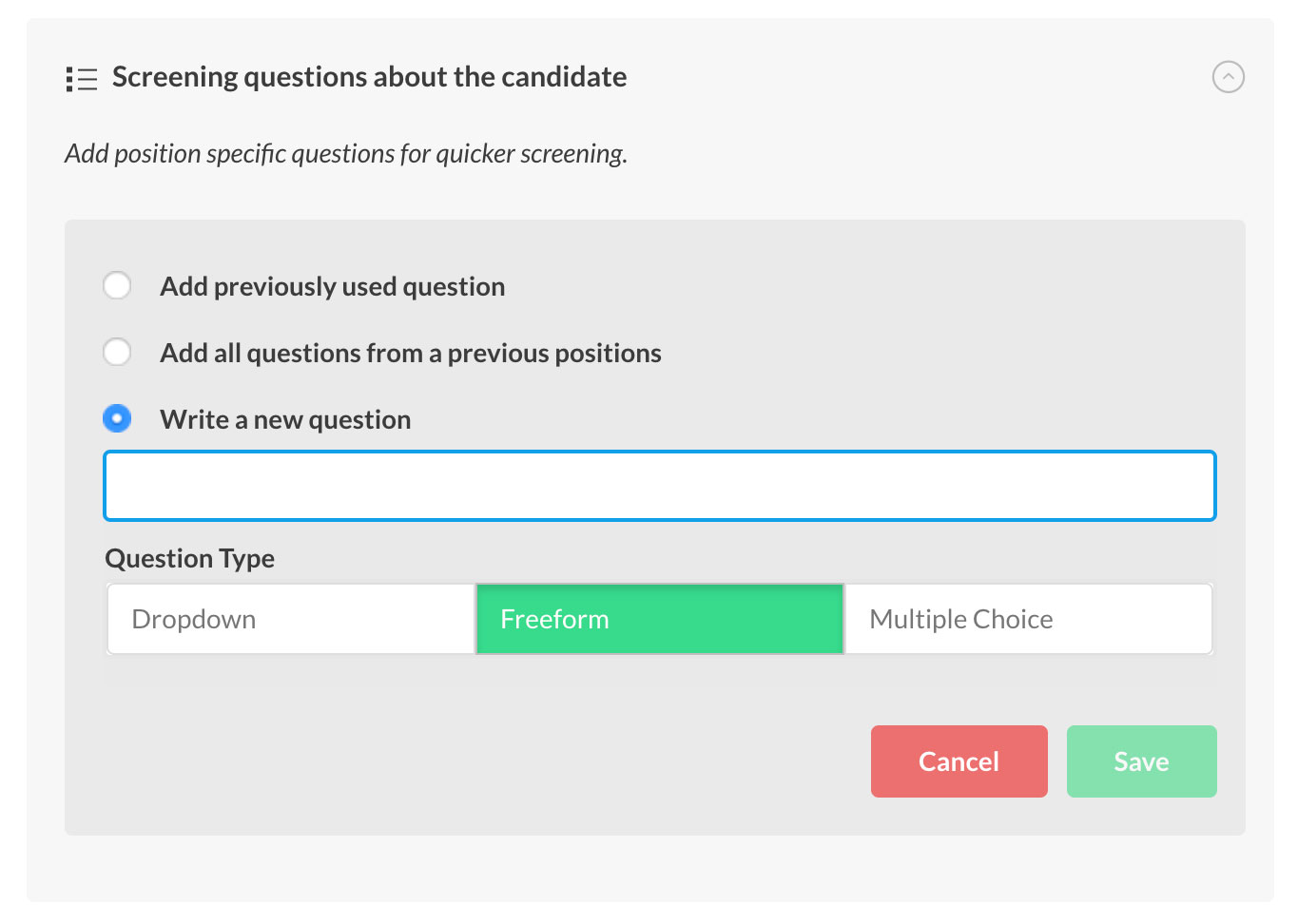
Task: Select the Write a new question radio
Action: (x=117, y=418)
